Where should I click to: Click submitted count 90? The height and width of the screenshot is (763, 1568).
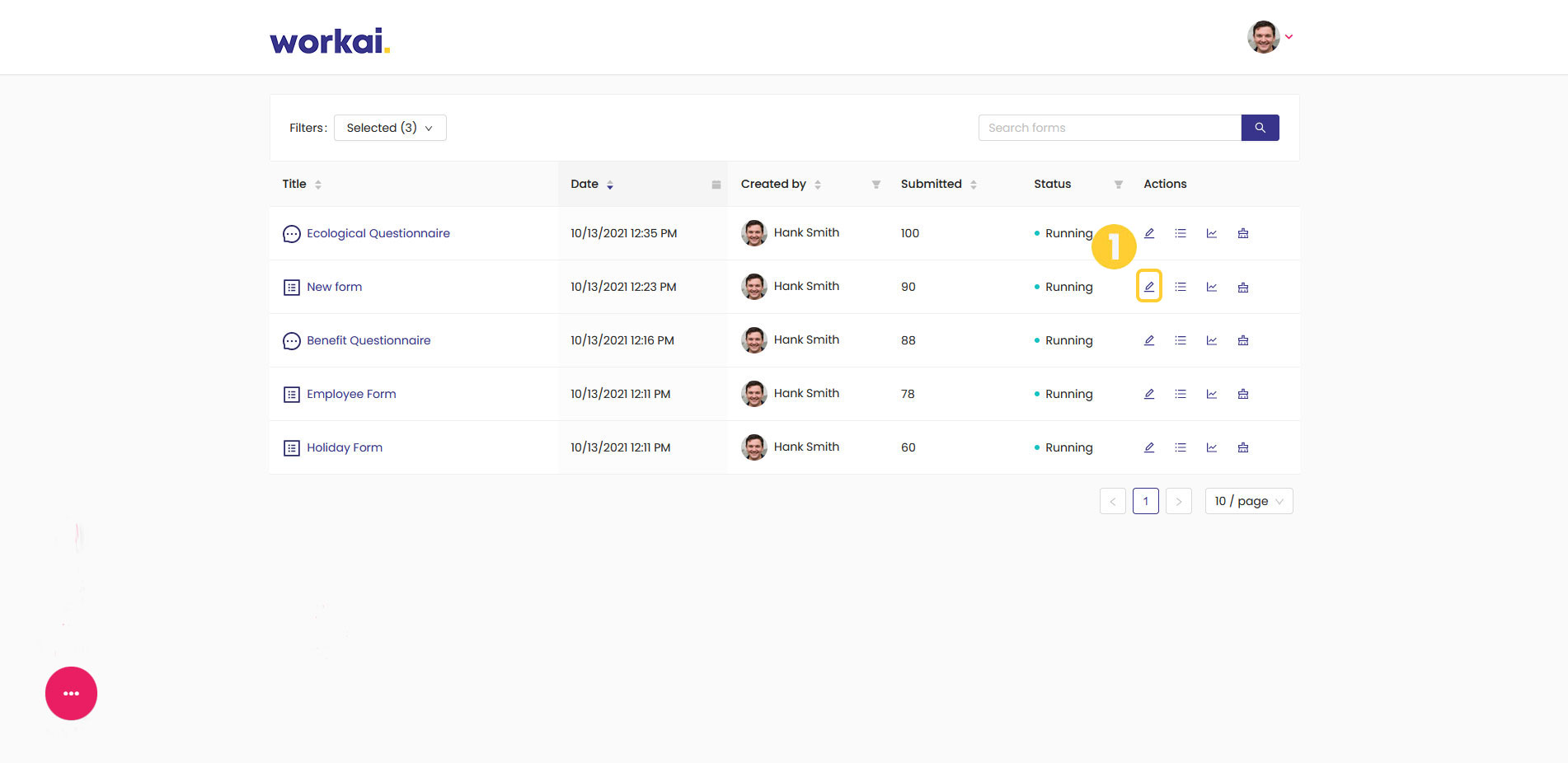pyautogui.click(x=908, y=287)
